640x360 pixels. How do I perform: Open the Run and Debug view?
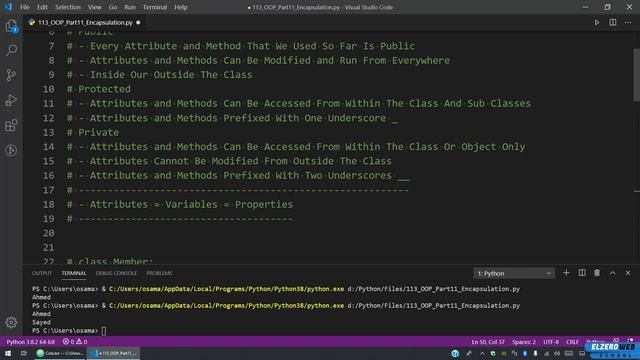pyautogui.click(x=11, y=100)
